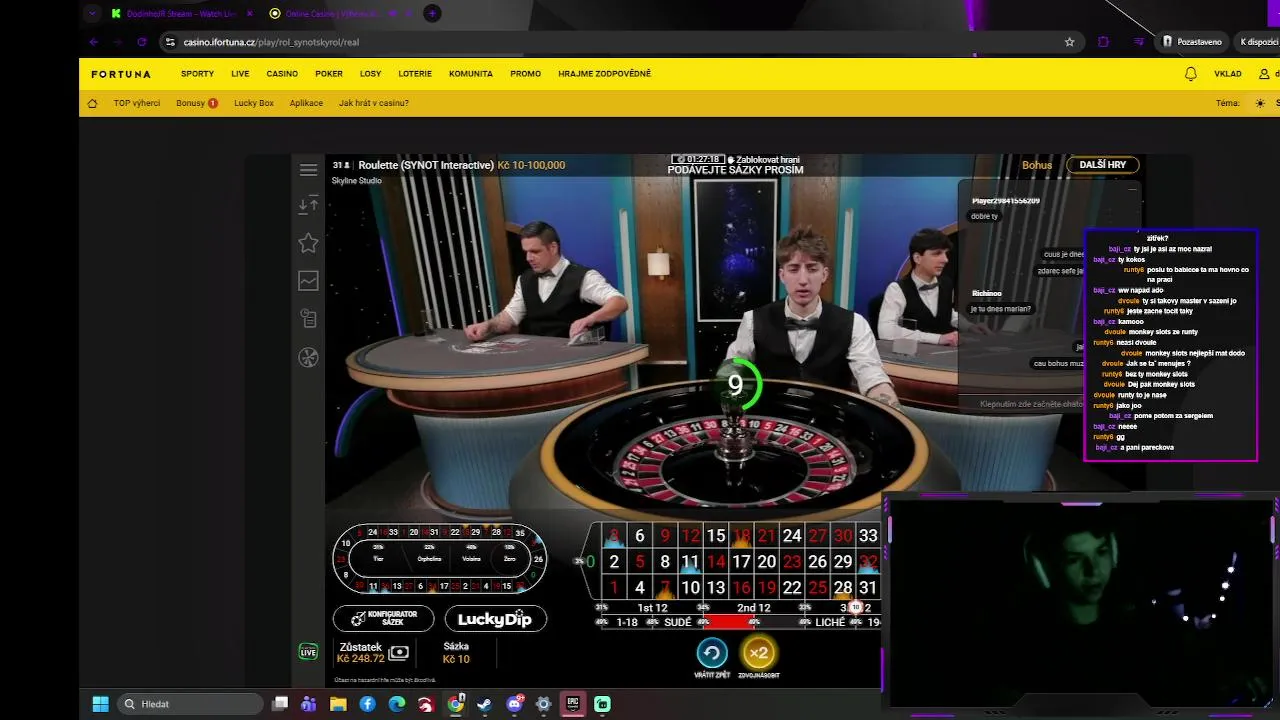This screenshot has width=1280, height=720.
Task: Open notifications bell in Fortuna header
Action: coord(1190,74)
